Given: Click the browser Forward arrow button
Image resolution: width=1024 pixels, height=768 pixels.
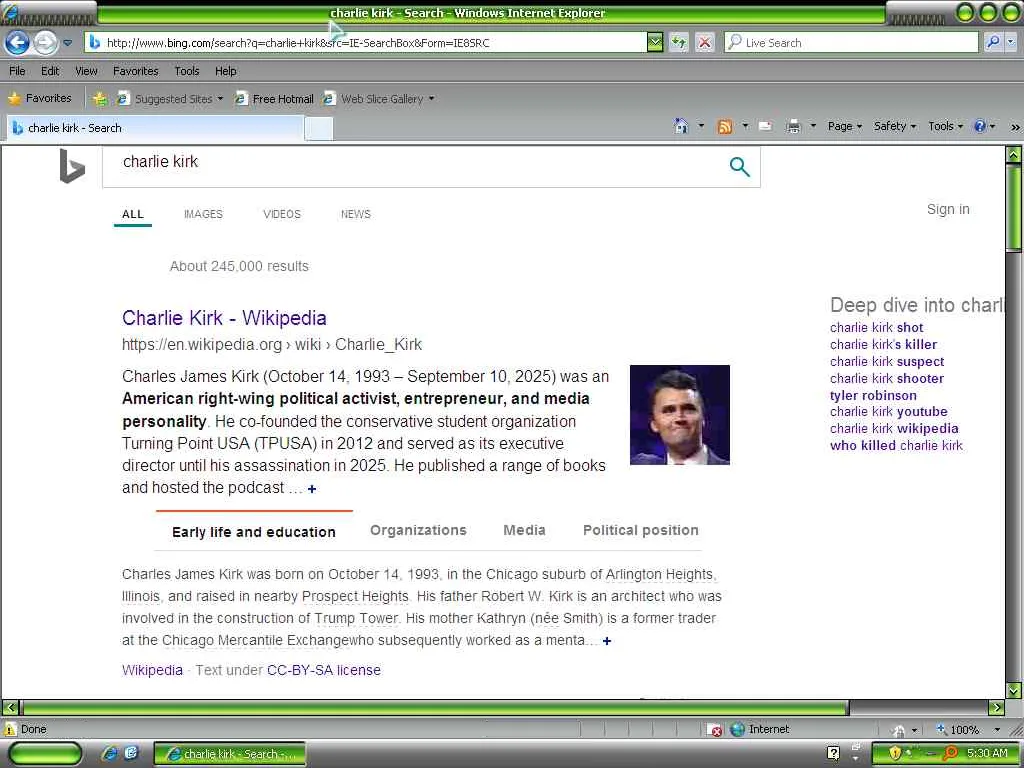Looking at the screenshot, I should pos(44,43).
